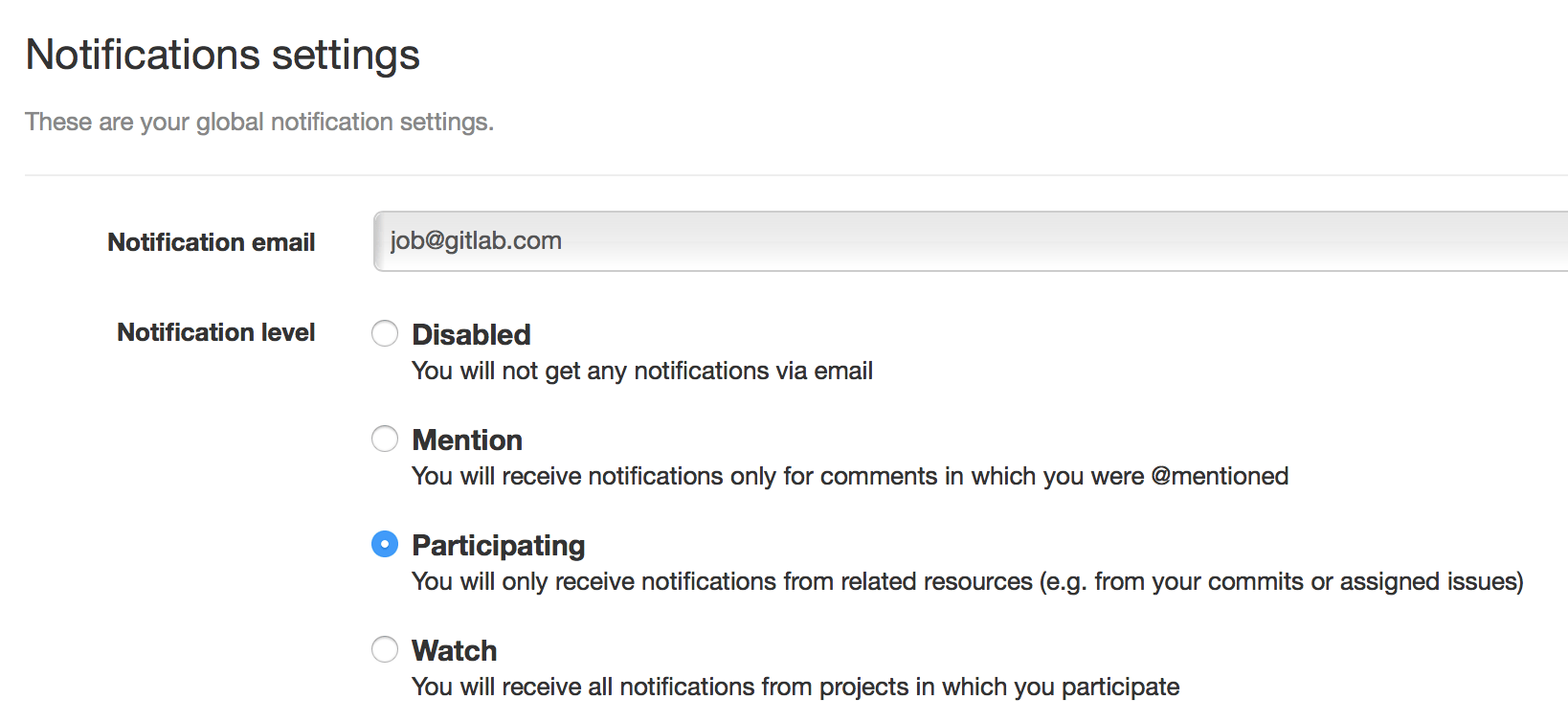
Task: Click "(e.g. from your commits or assigned issues)" text
Action: click(1281, 582)
